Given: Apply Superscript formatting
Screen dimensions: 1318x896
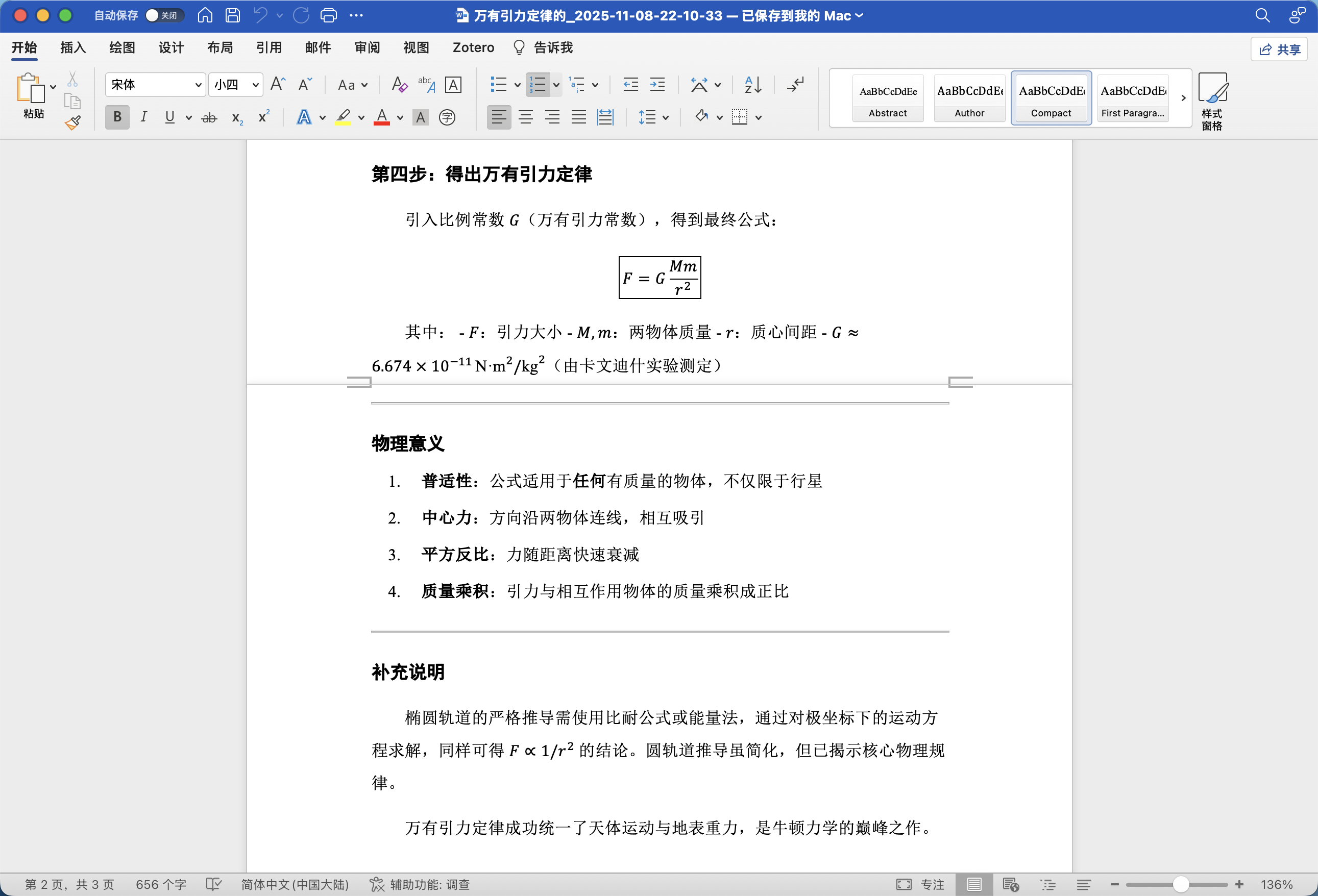Looking at the screenshot, I should pos(264,117).
